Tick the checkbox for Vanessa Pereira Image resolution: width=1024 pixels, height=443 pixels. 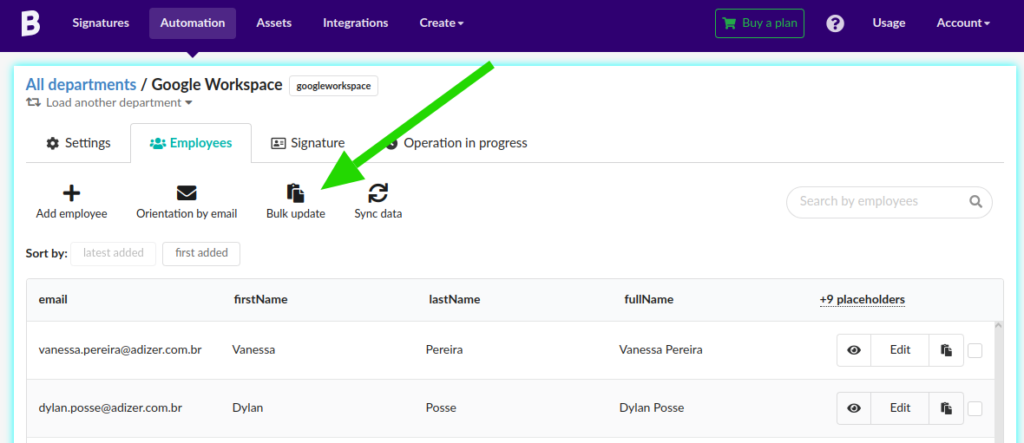975,350
